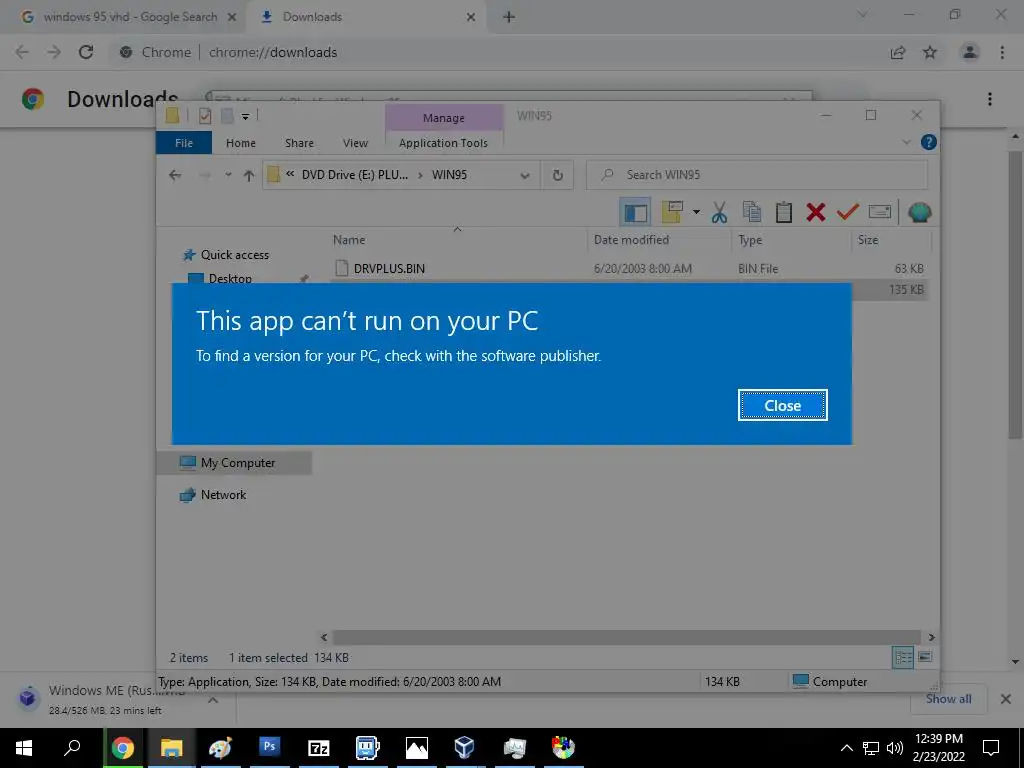Select Desktop in navigation pane
This screenshot has width=1024, height=768.
click(x=230, y=278)
